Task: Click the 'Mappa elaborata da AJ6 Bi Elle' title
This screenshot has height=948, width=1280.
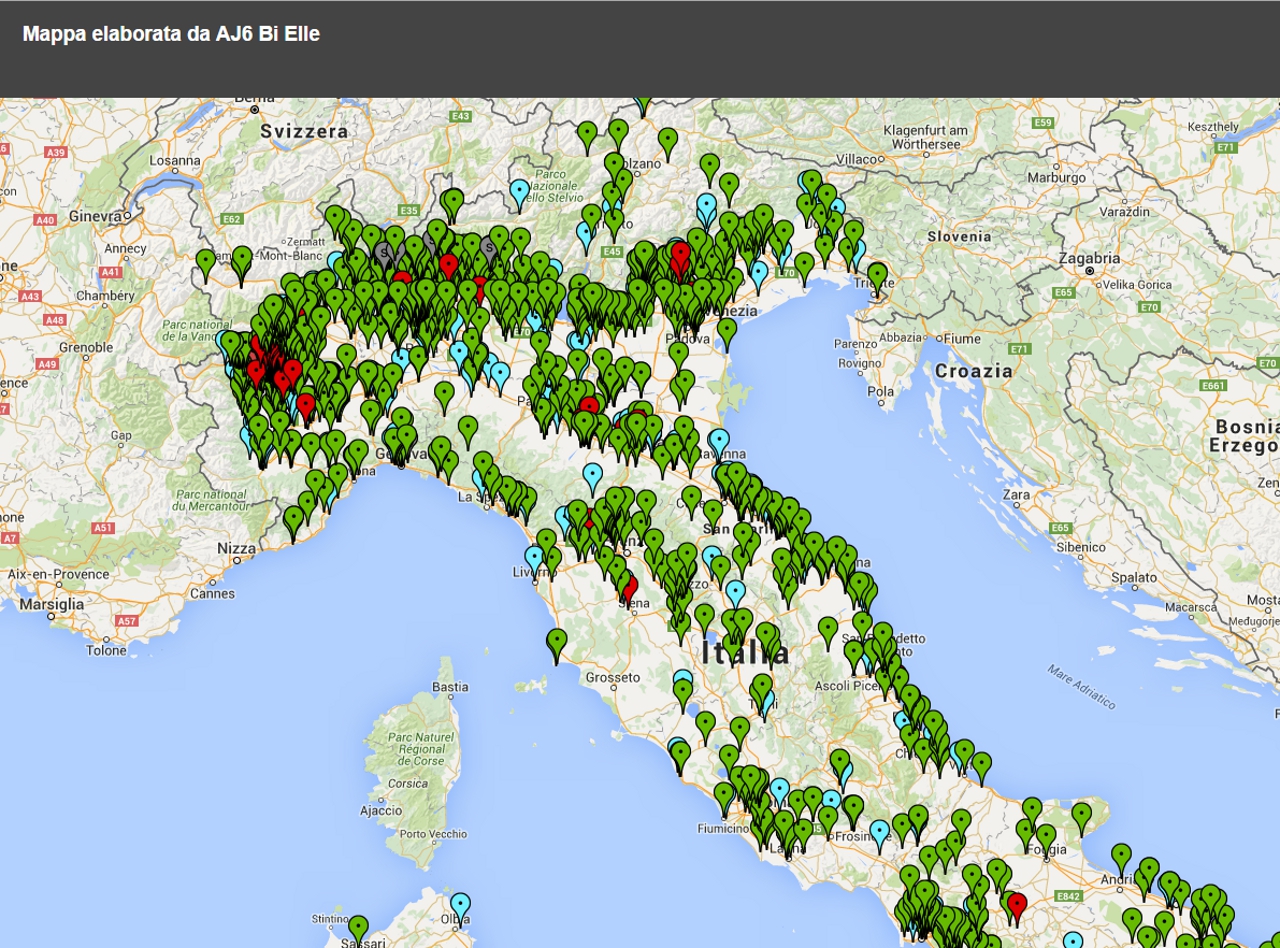Action: pyautogui.click(x=171, y=33)
